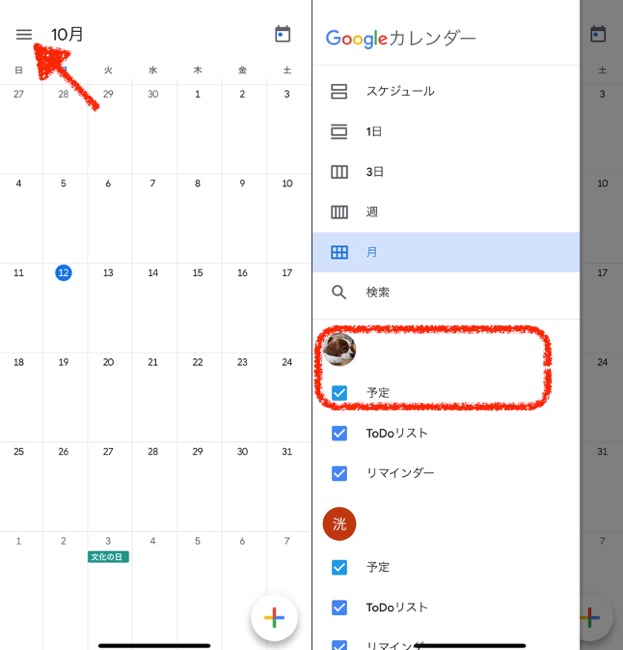623x650 pixels.
Task: Uncheck 予定 under the dog photo account
Action: [339, 393]
